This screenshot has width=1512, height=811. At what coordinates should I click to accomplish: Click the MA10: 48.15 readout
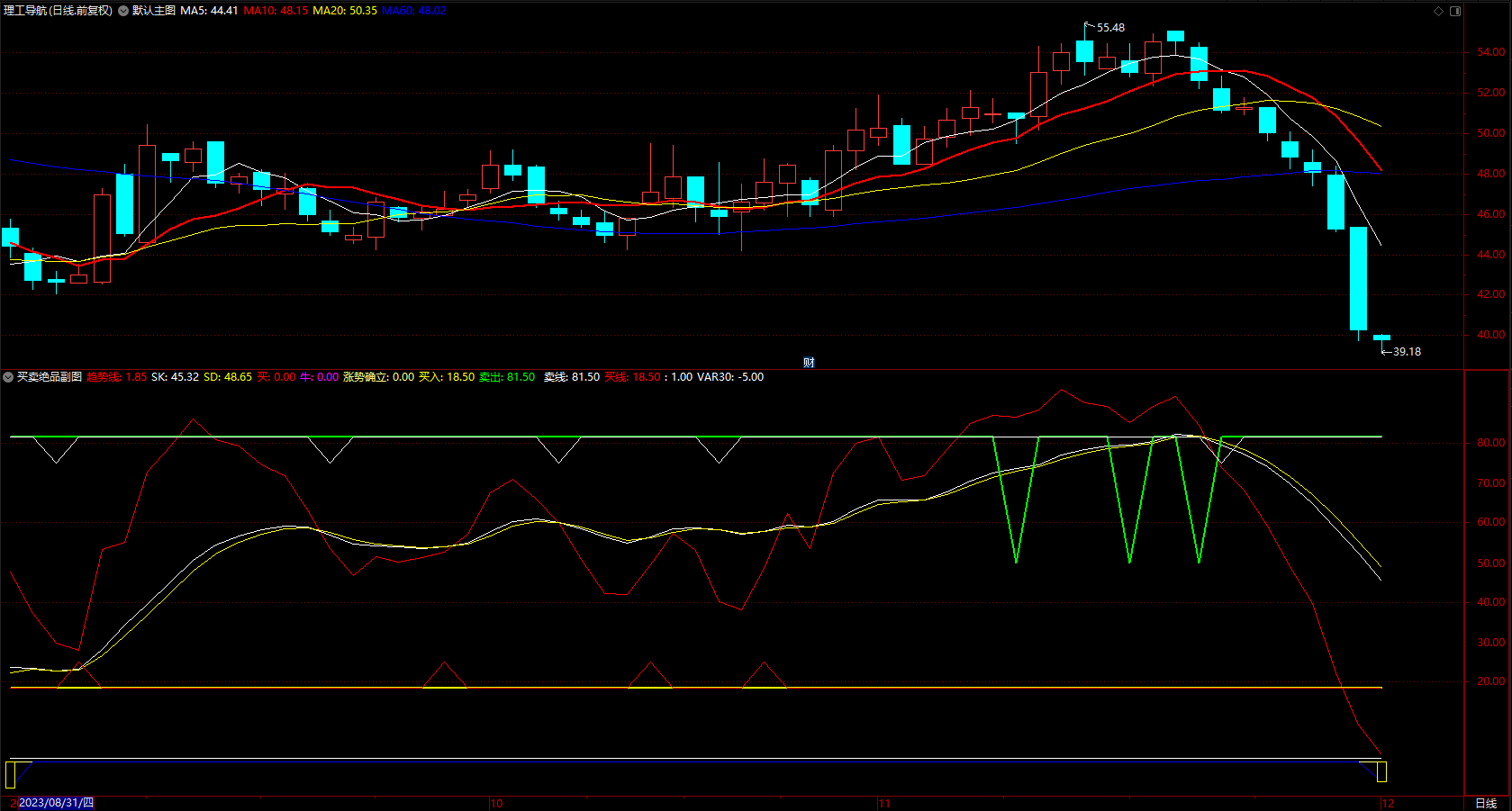click(276, 11)
